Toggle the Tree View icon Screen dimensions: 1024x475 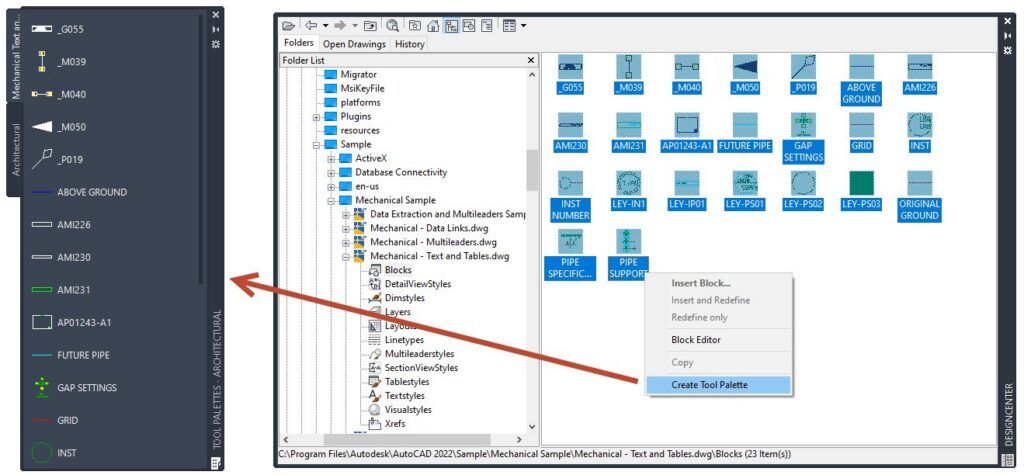[451, 25]
